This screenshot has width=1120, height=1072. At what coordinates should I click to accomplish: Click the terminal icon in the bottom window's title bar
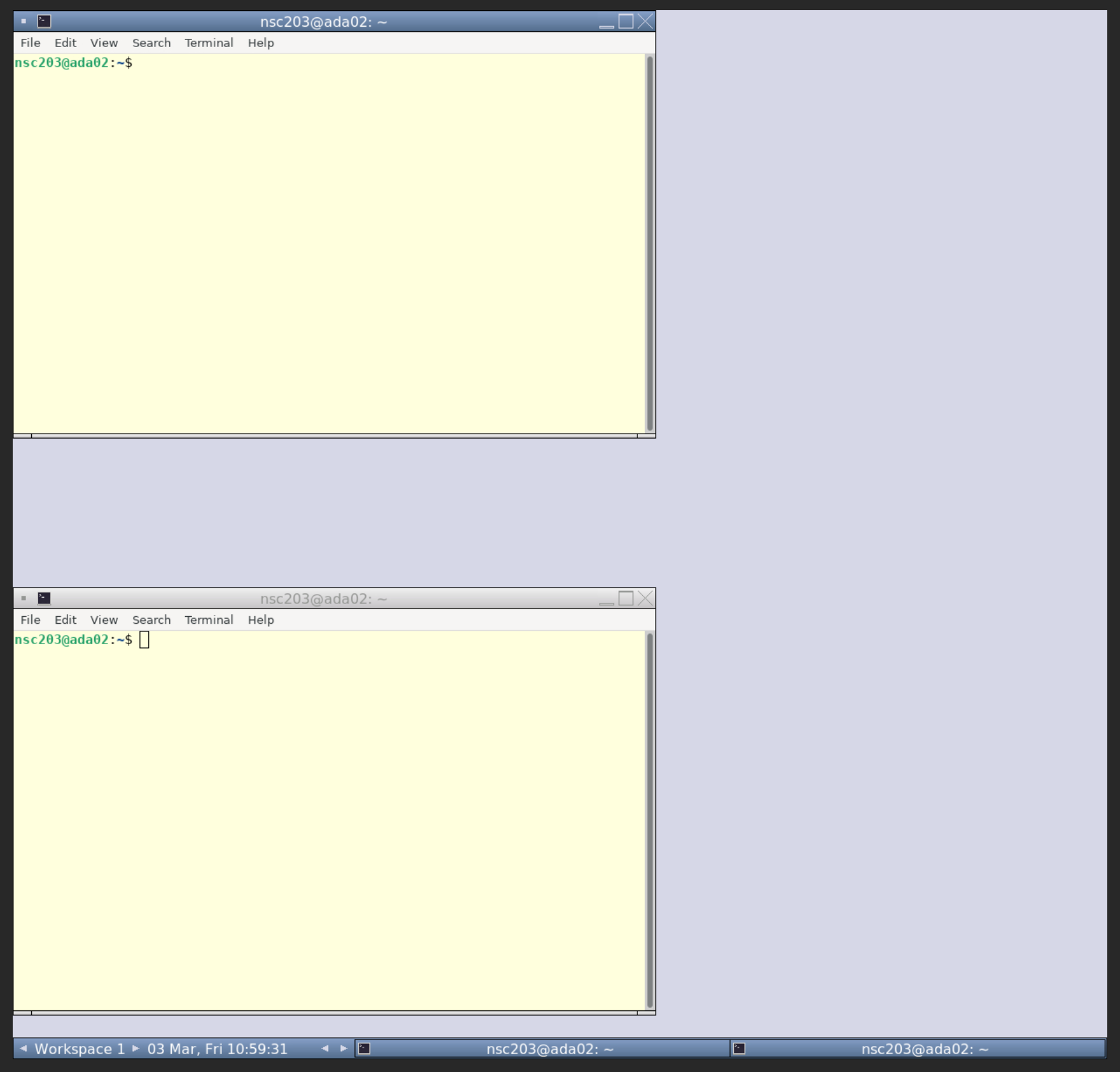44,598
